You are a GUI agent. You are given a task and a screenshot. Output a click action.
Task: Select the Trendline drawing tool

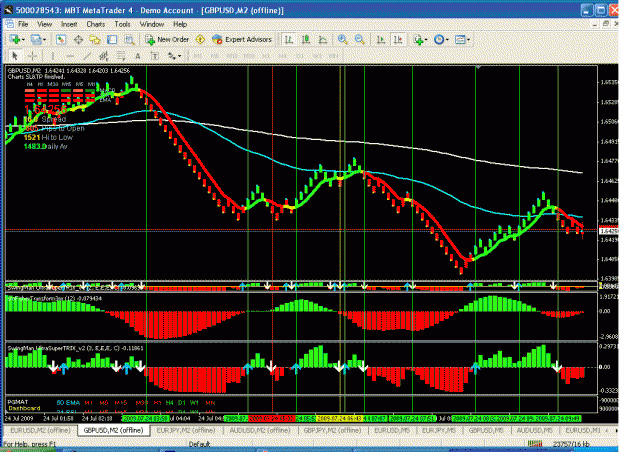[x=87, y=56]
